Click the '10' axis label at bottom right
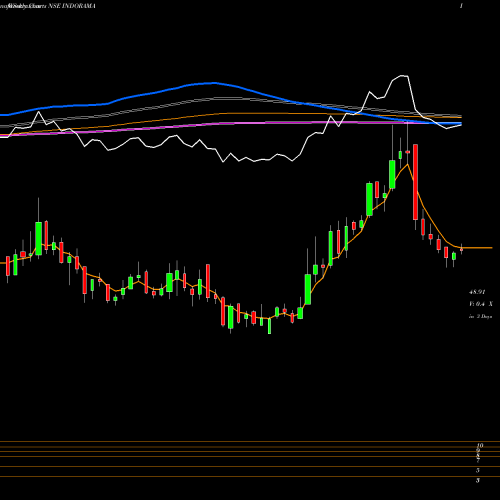Image resolution: width=500 pixels, height=500 pixels. pyautogui.click(x=480, y=445)
